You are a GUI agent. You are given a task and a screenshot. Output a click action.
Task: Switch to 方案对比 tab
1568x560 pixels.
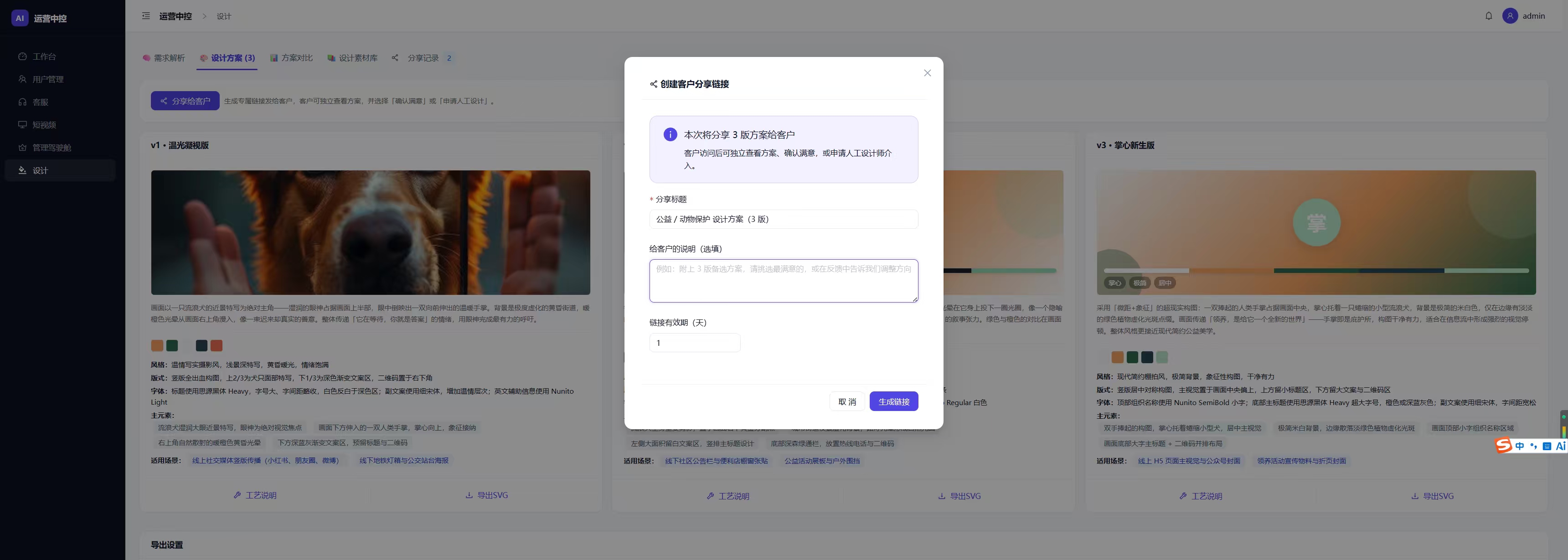[x=292, y=58]
